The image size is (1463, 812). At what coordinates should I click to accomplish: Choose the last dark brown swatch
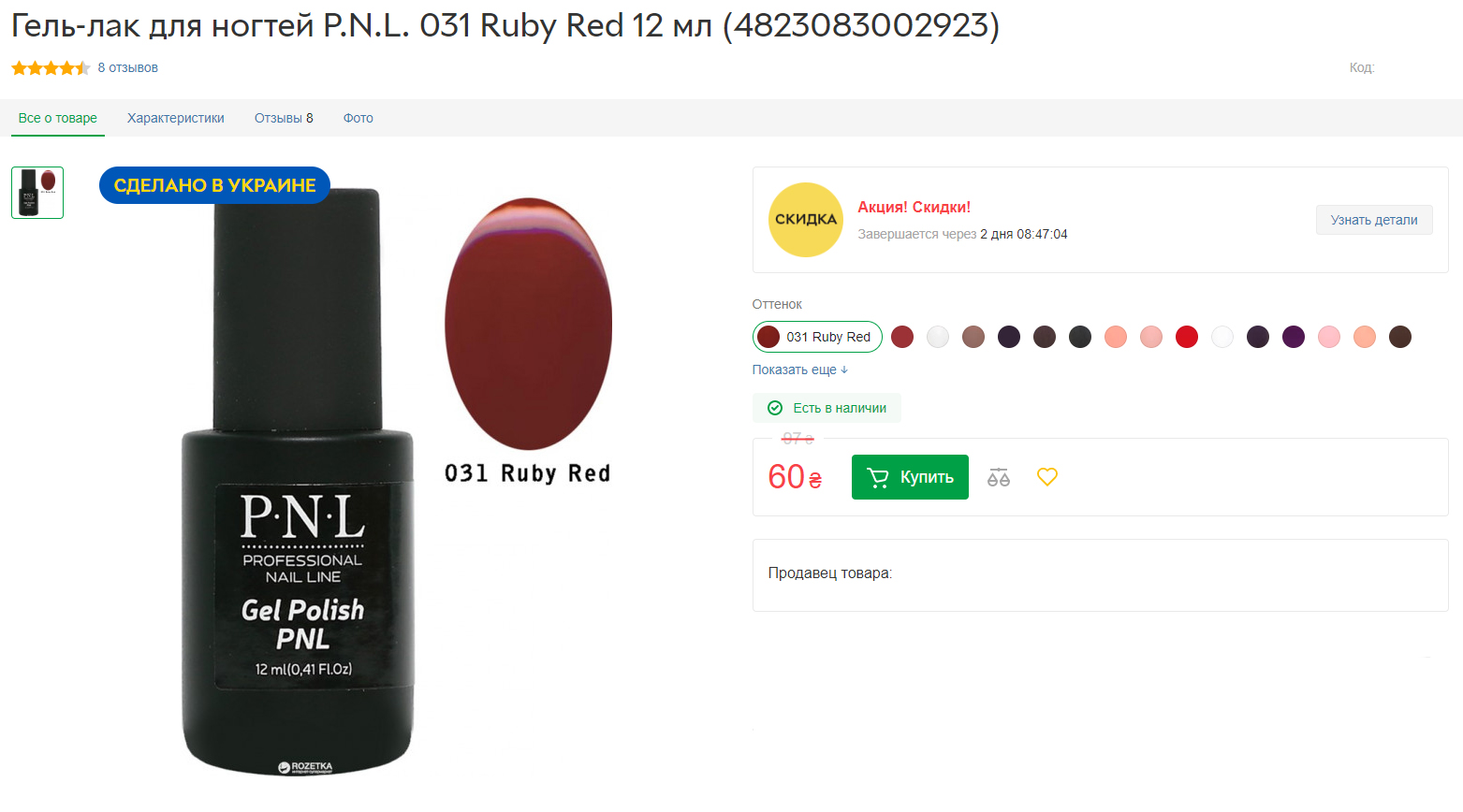click(x=1400, y=337)
